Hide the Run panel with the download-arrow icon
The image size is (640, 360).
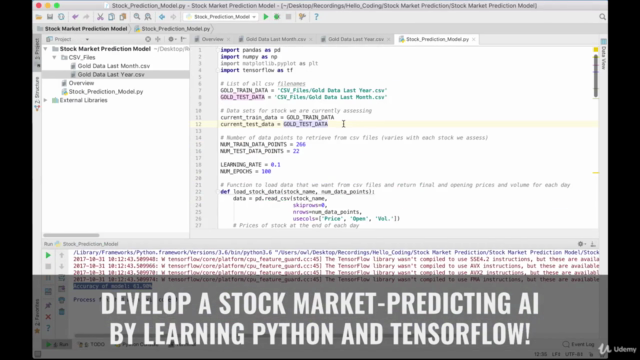[x=593, y=244]
